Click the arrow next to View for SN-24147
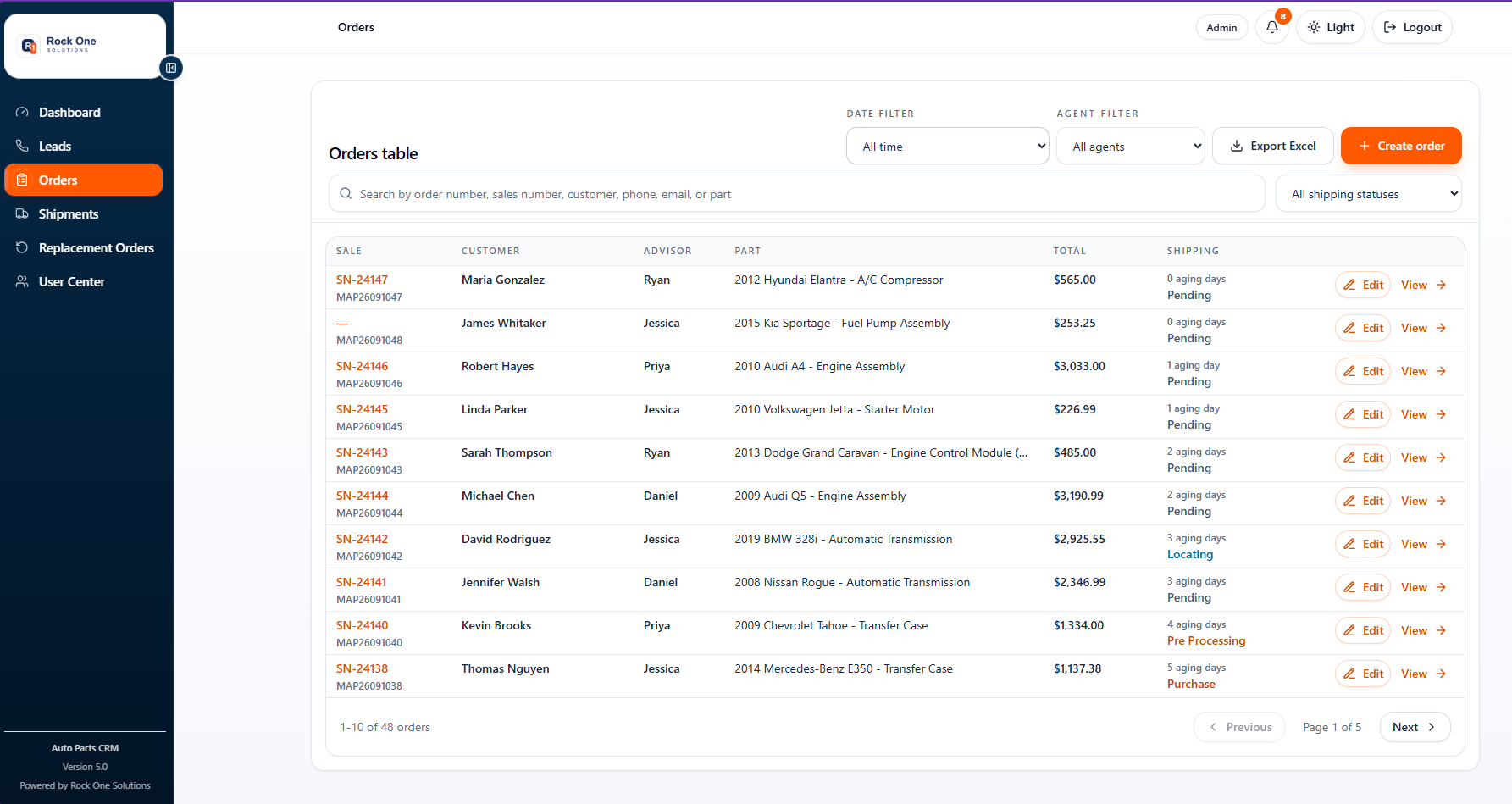 1441,285
